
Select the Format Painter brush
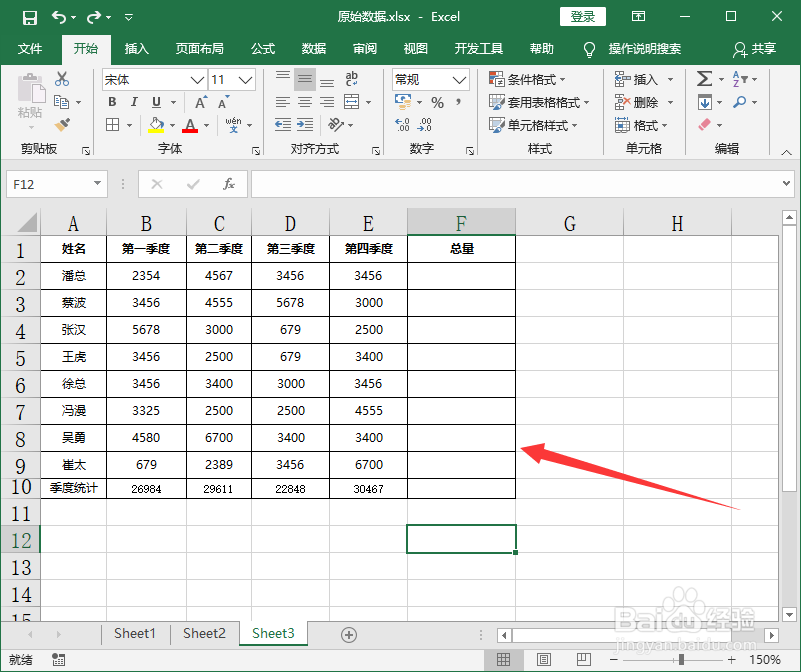click(62, 125)
